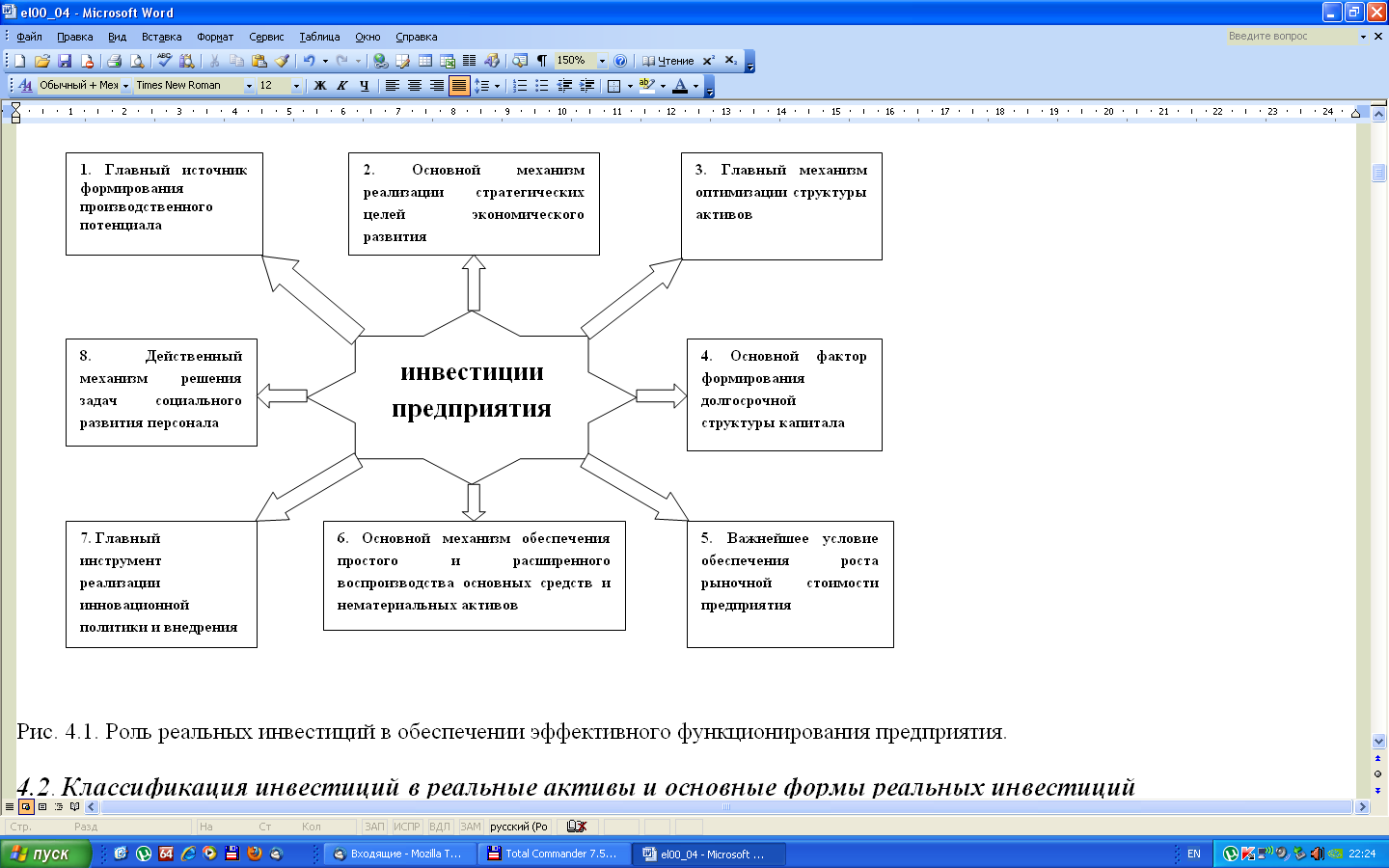Expand highlight color dropdown arrow
The width and height of the screenshot is (1389, 868).
pos(663,86)
